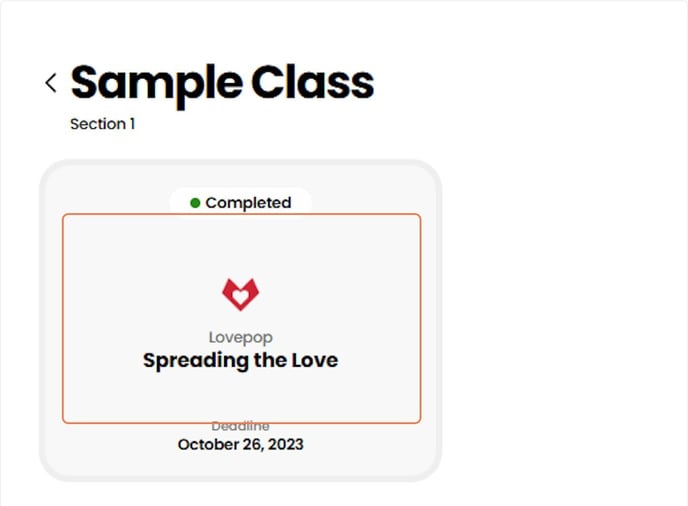Click the Deadline label
This screenshot has height=506, width=688.
(240, 427)
